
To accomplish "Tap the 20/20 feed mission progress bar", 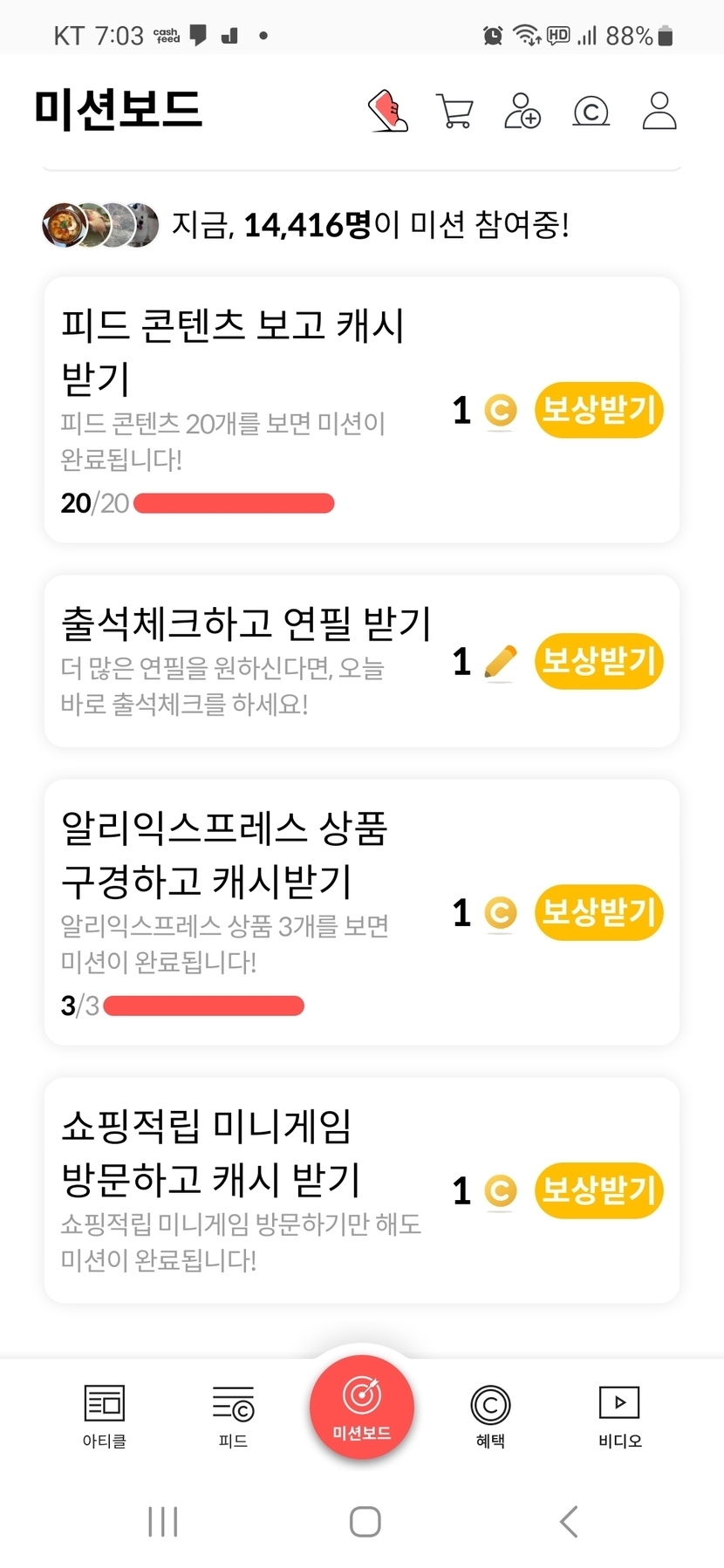I will [x=234, y=503].
